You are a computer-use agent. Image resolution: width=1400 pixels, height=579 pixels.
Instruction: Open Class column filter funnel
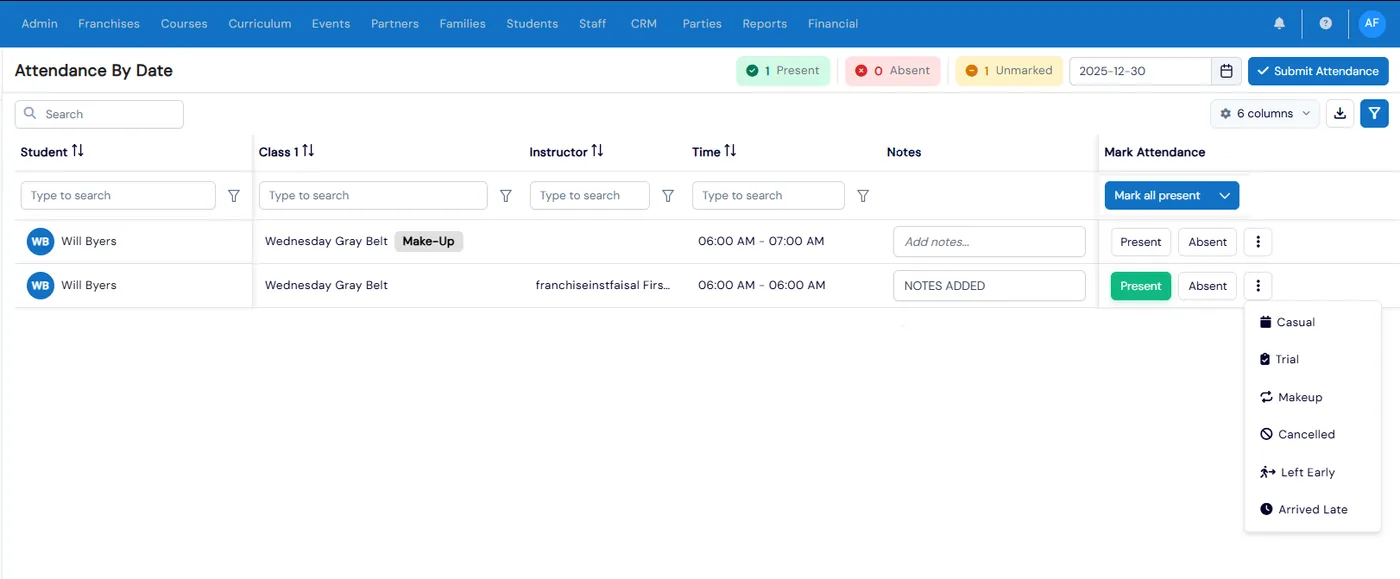pyautogui.click(x=506, y=196)
